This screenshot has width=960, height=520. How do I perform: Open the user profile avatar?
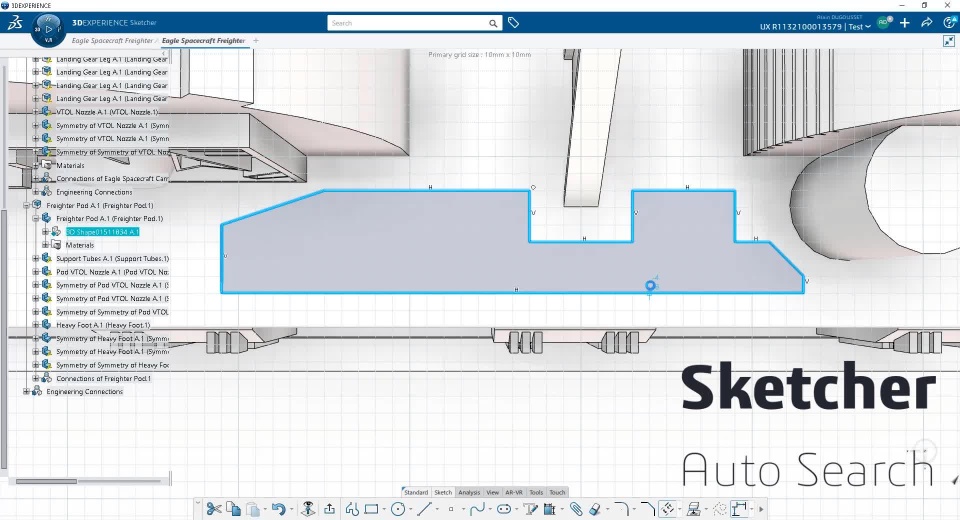(883, 23)
